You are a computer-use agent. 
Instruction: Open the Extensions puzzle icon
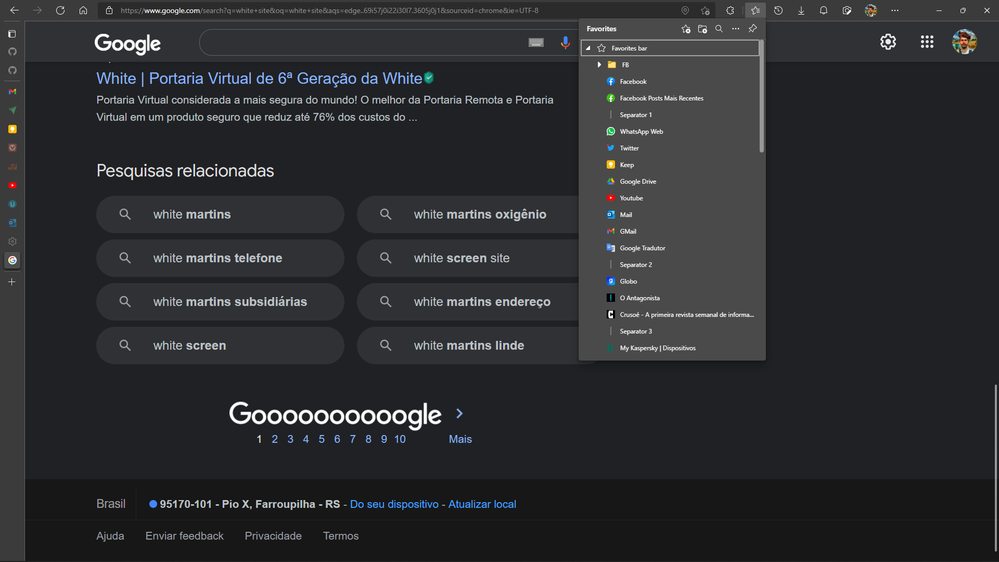pos(730,10)
